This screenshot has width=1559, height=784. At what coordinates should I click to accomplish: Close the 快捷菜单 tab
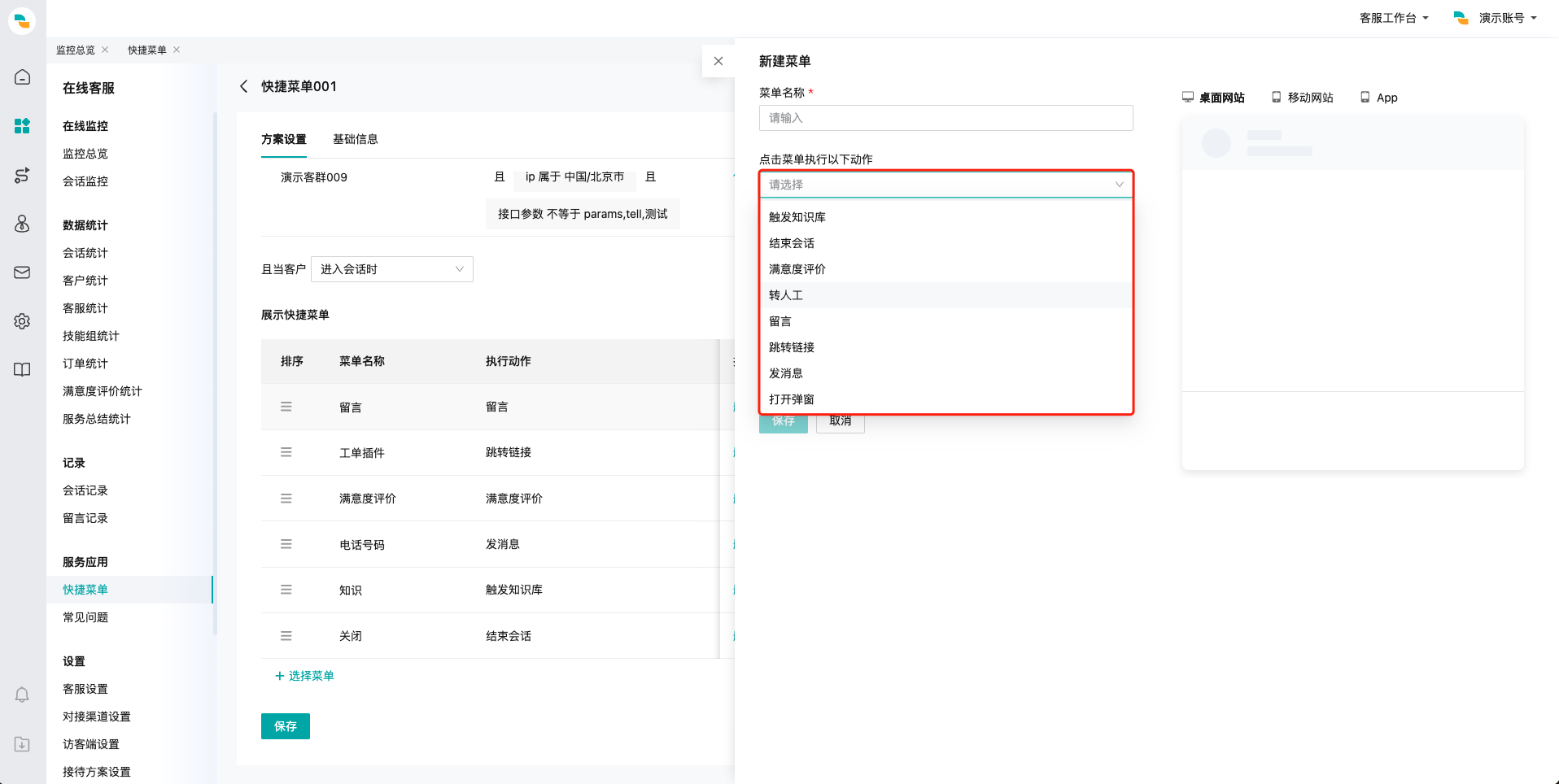coord(177,50)
